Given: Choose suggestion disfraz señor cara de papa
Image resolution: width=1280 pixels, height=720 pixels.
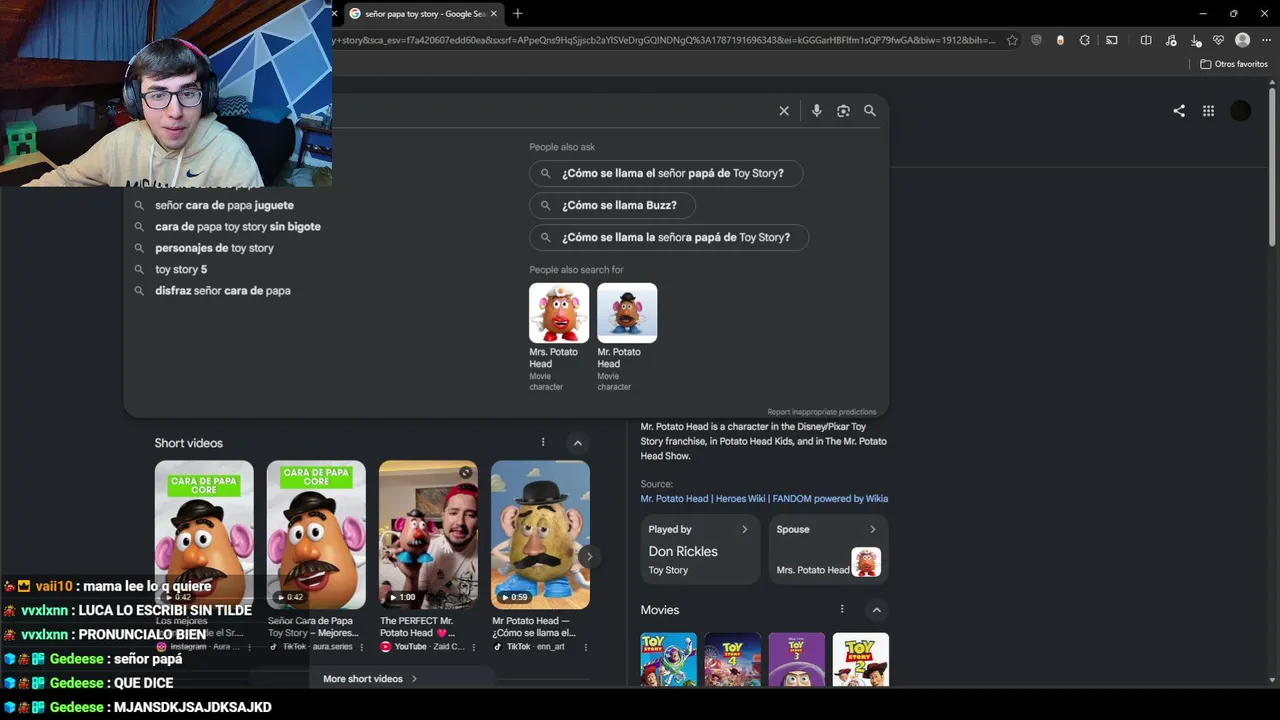Looking at the screenshot, I should tap(223, 291).
